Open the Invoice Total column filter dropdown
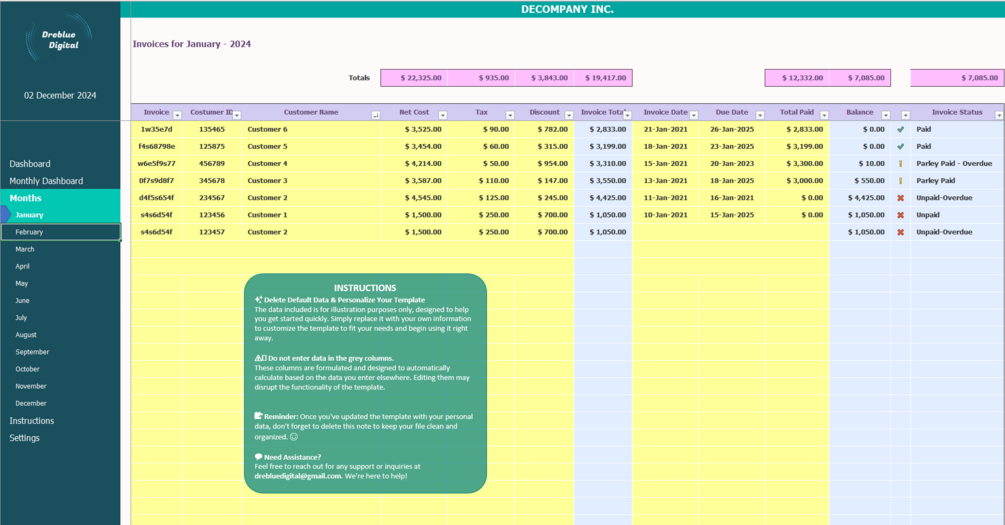The image size is (1005, 525). (x=627, y=115)
